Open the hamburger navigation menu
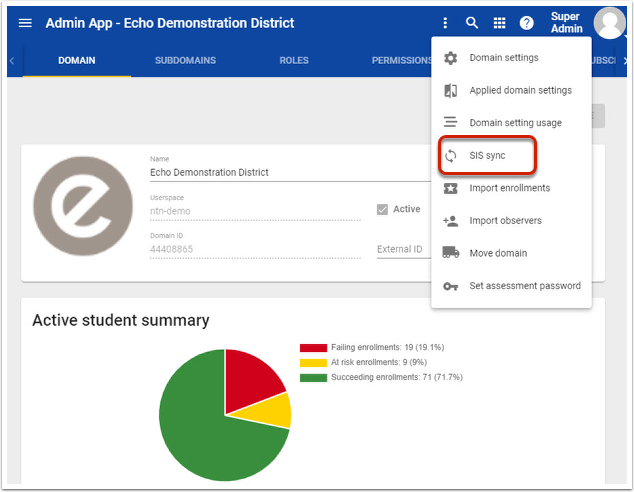The image size is (634, 492). pos(25,23)
